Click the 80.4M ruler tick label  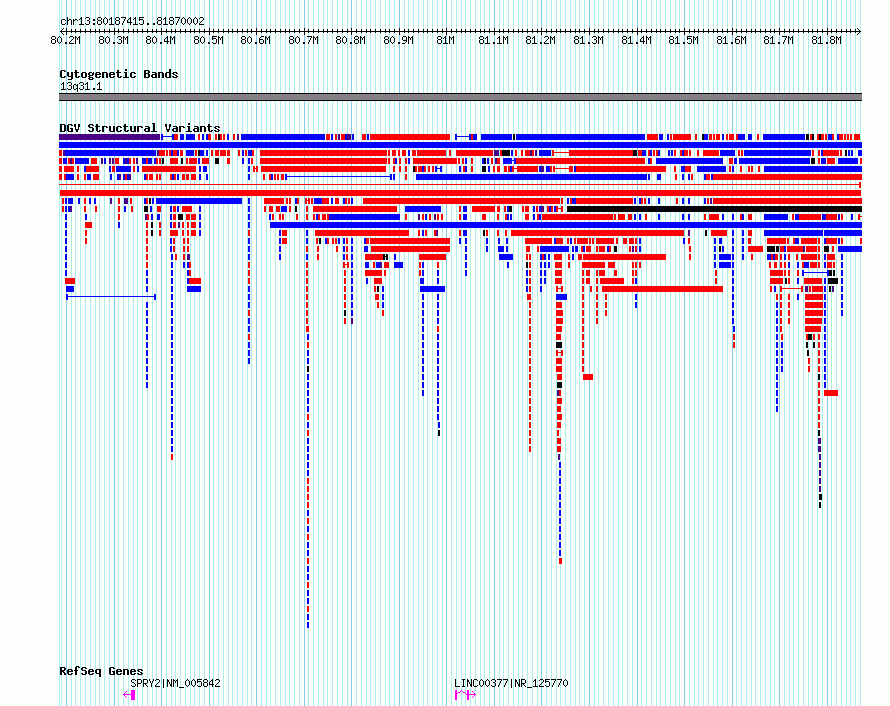(160, 40)
